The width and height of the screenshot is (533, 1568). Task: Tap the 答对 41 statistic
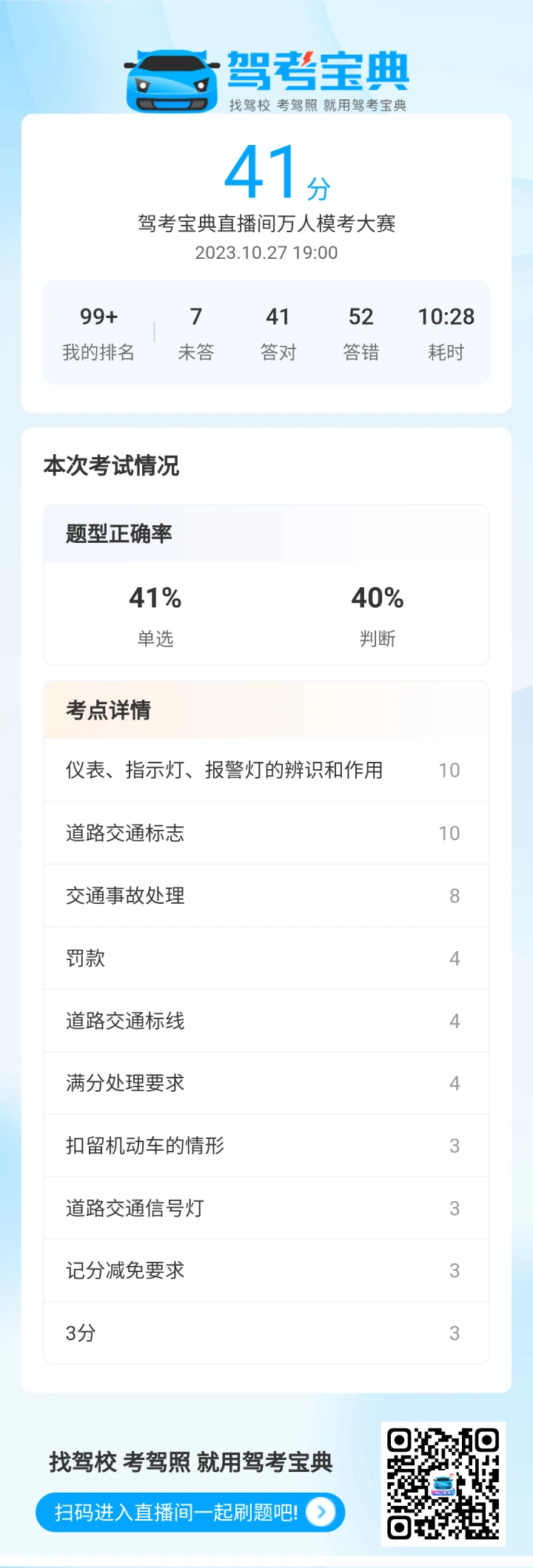pyautogui.click(x=278, y=333)
